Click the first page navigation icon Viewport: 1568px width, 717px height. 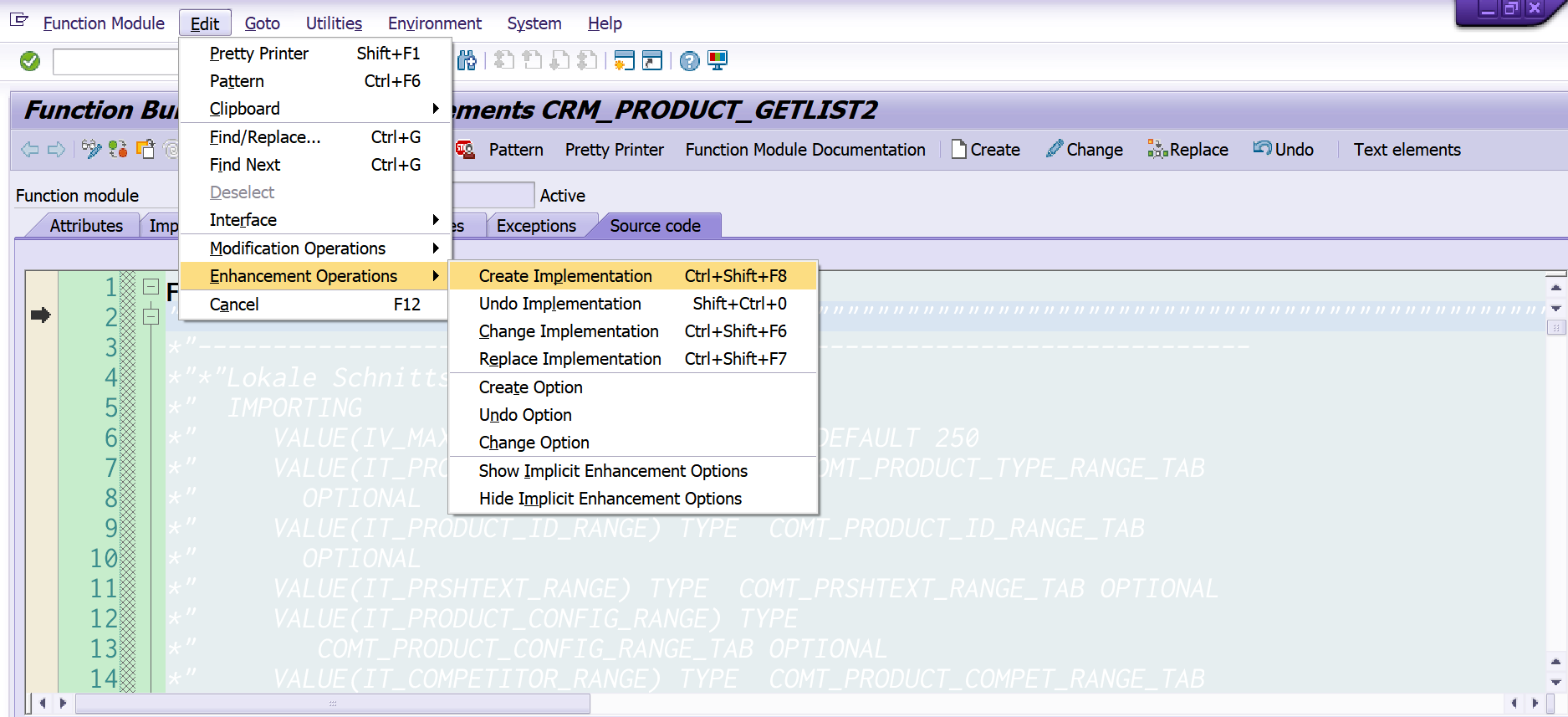coord(503,60)
